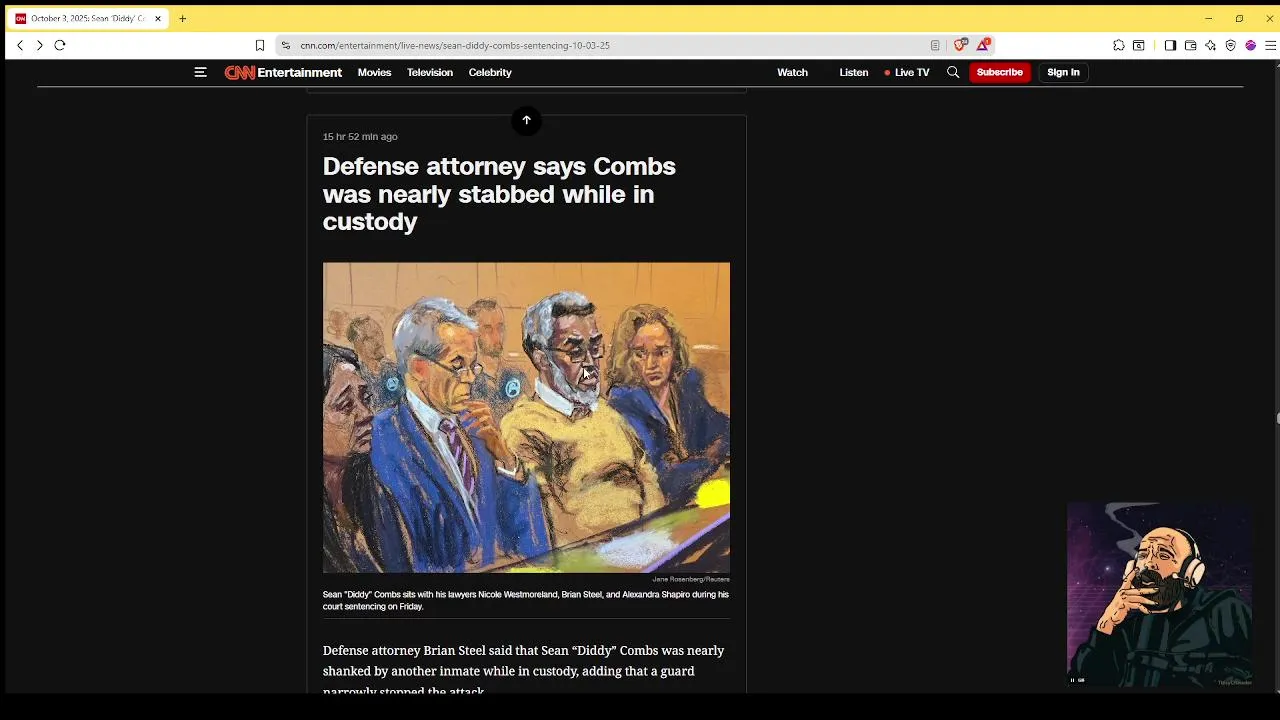This screenshot has width=1280, height=720.
Task: Click the page vertical scrollbar thumb
Action: [1277, 418]
